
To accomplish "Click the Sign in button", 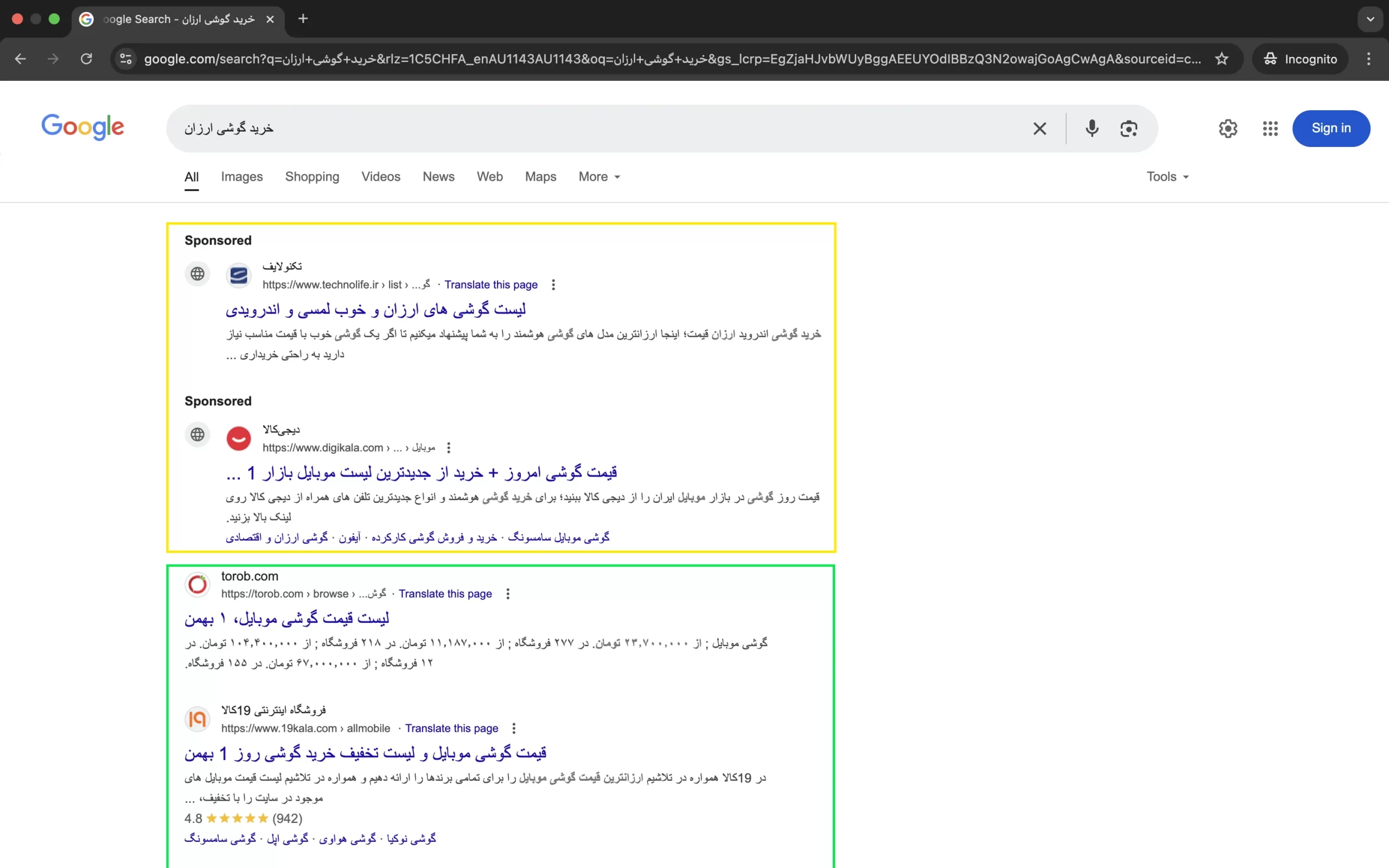I will point(1330,128).
